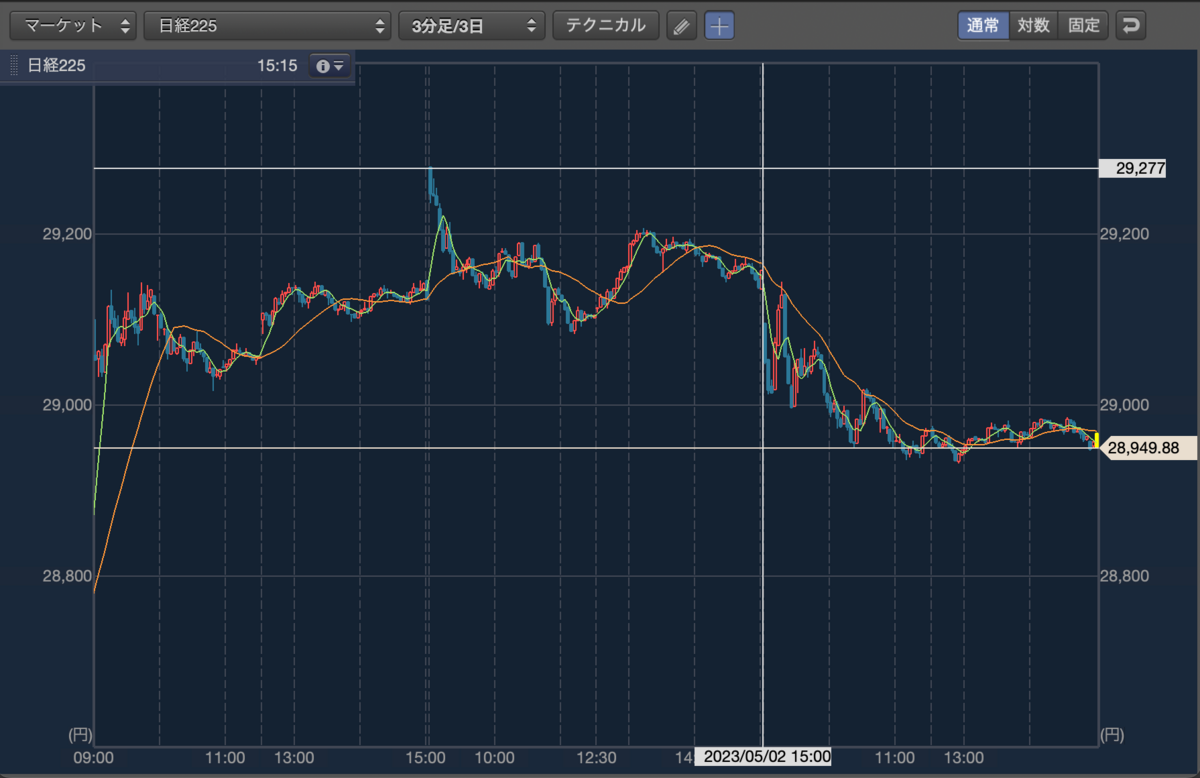Click the return arrow reset icon
This screenshot has height=778, width=1200.
[1131, 26]
